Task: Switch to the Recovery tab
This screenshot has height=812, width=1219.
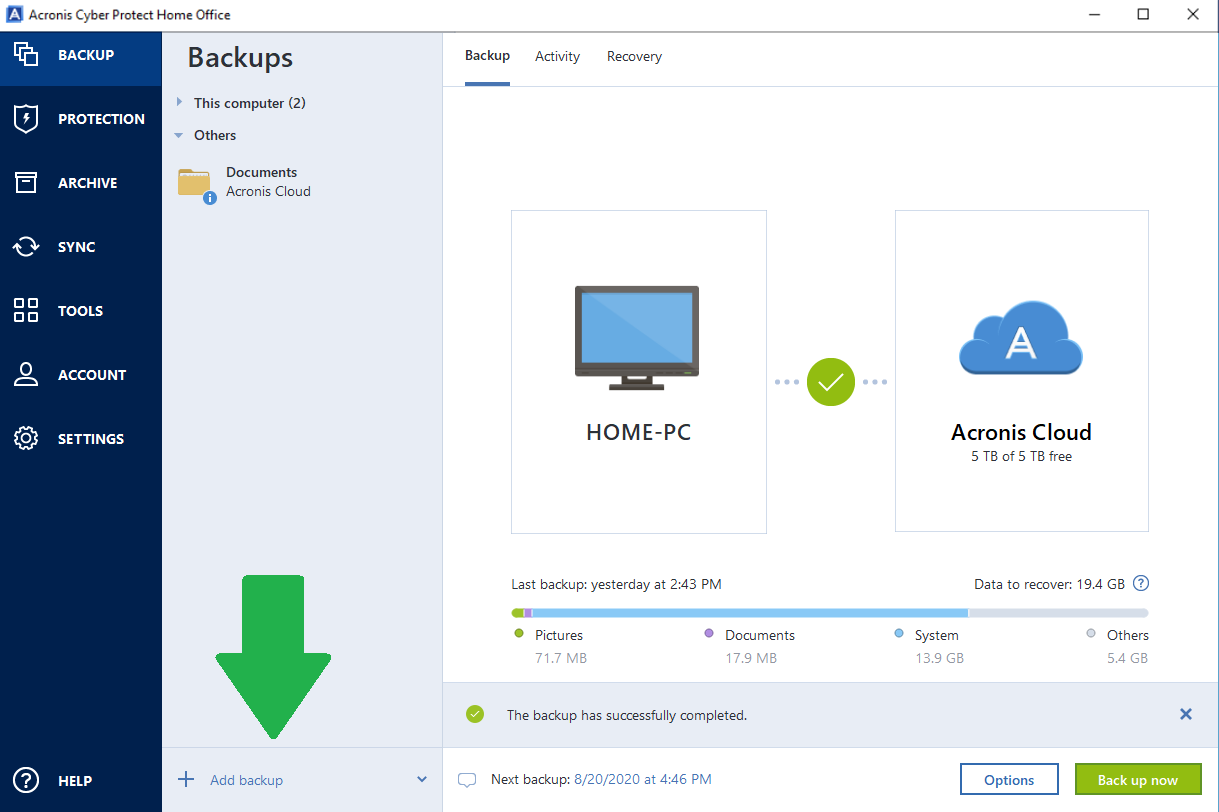Action: click(634, 56)
